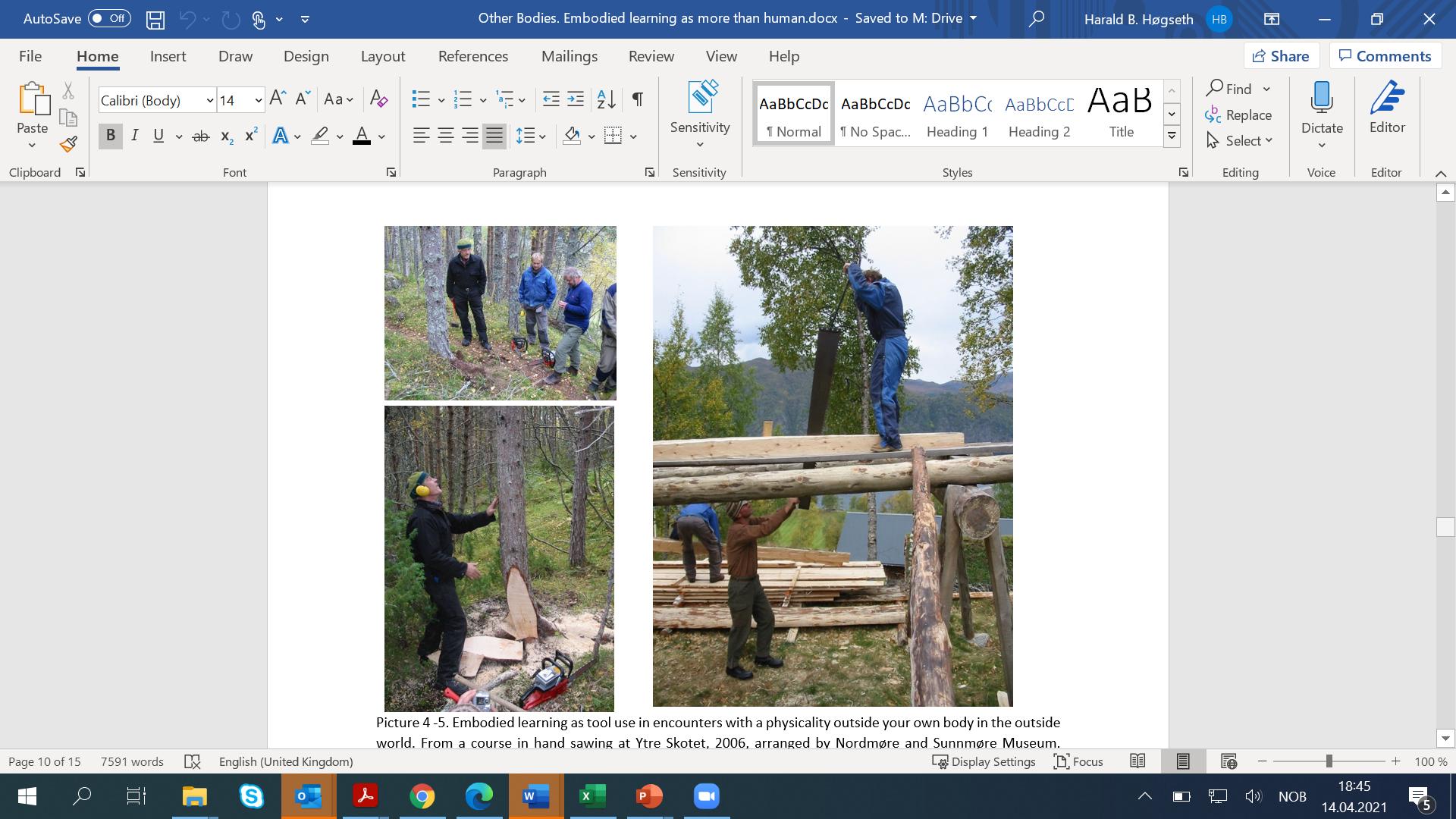
Task: Switch to the References tab
Action: pyautogui.click(x=472, y=56)
